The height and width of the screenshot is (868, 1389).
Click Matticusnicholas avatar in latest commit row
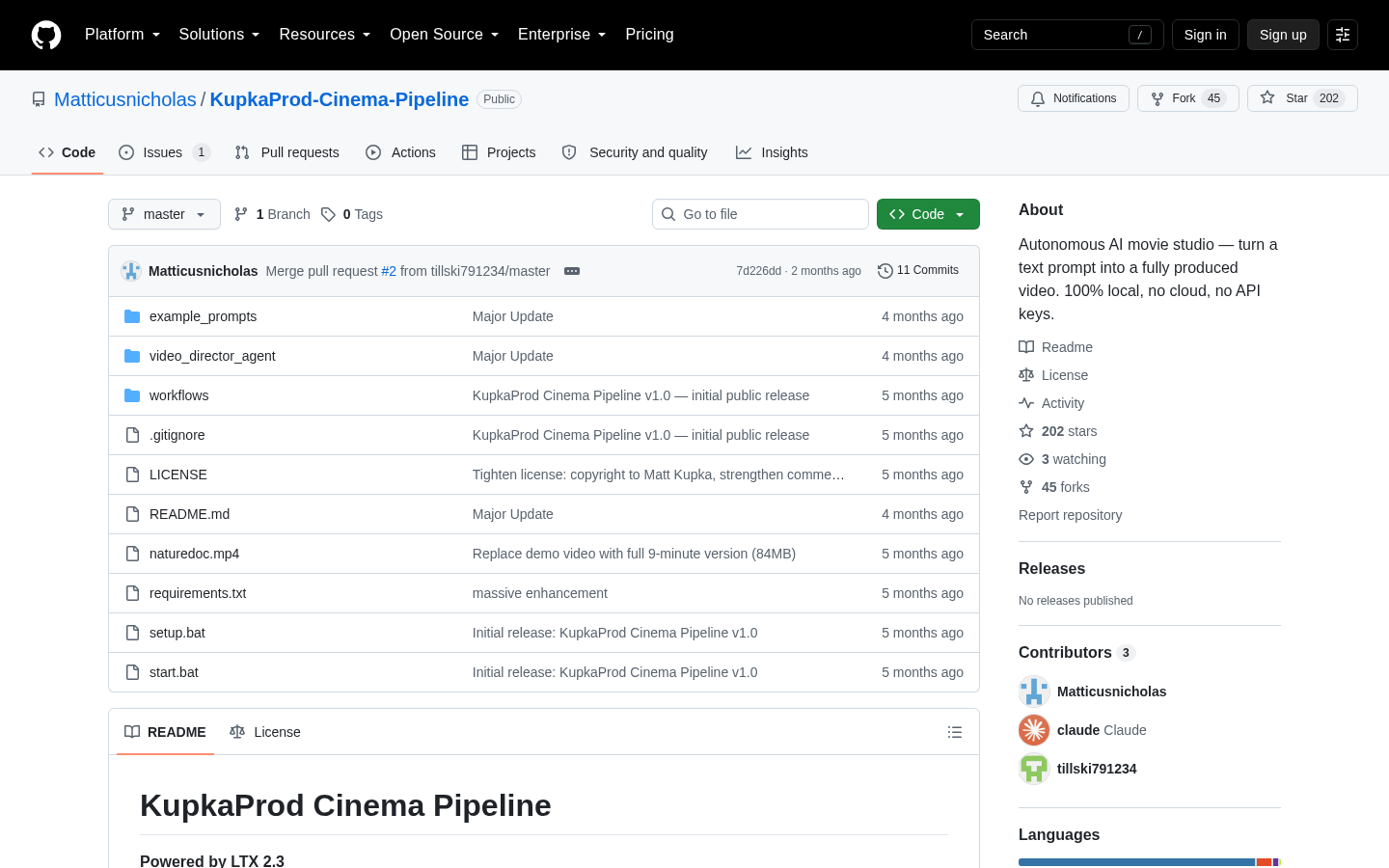(x=131, y=271)
